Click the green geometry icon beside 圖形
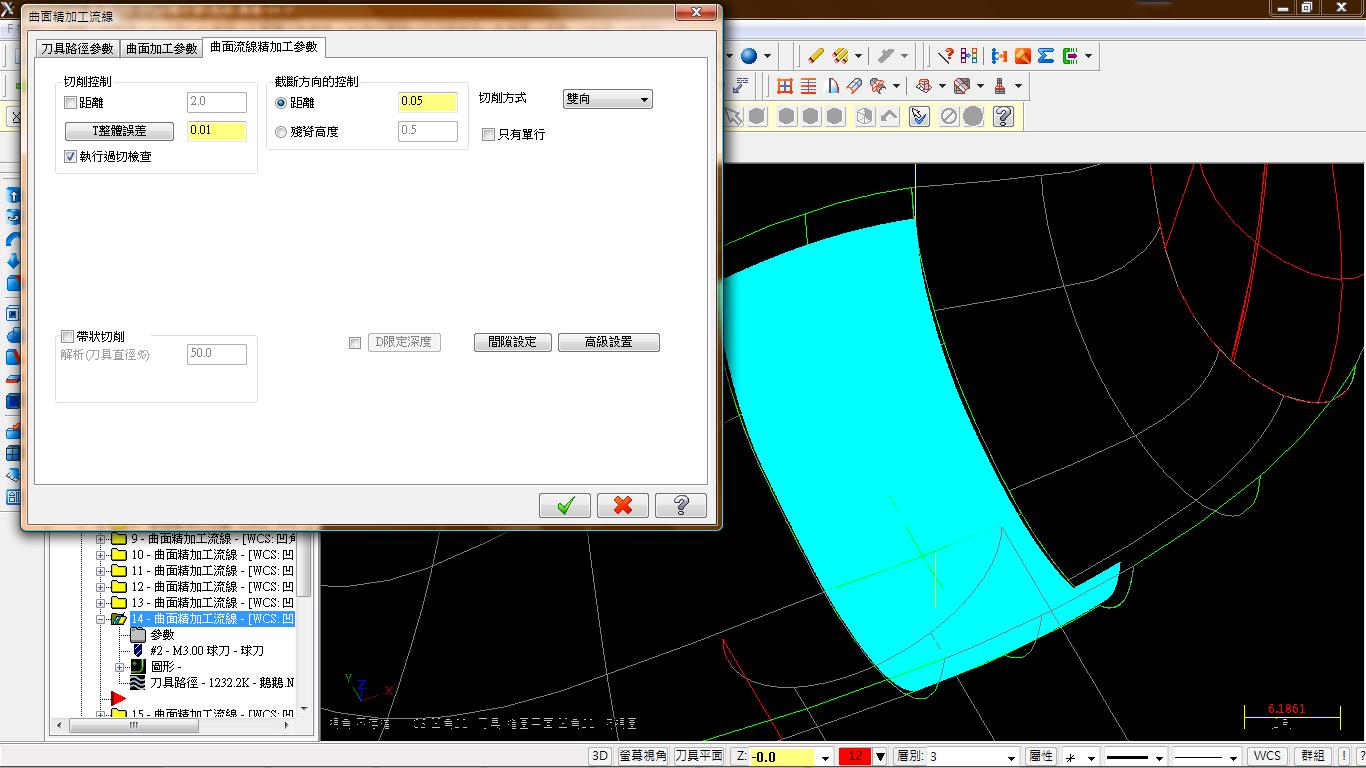 click(138, 667)
